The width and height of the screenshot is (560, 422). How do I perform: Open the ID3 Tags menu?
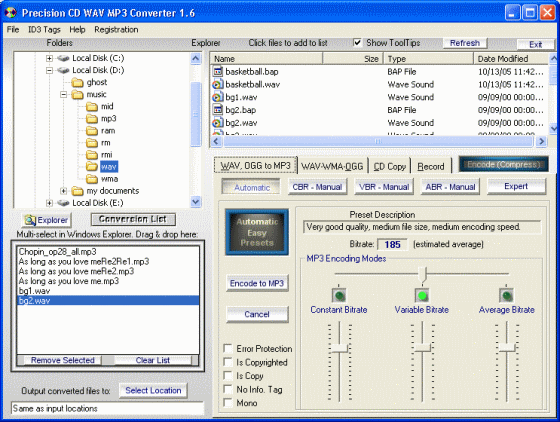(x=44, y=30)
